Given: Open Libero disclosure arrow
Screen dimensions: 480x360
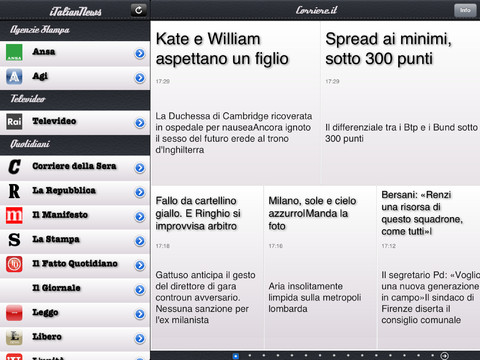Looking at the screenshot, I should [140, 338].
